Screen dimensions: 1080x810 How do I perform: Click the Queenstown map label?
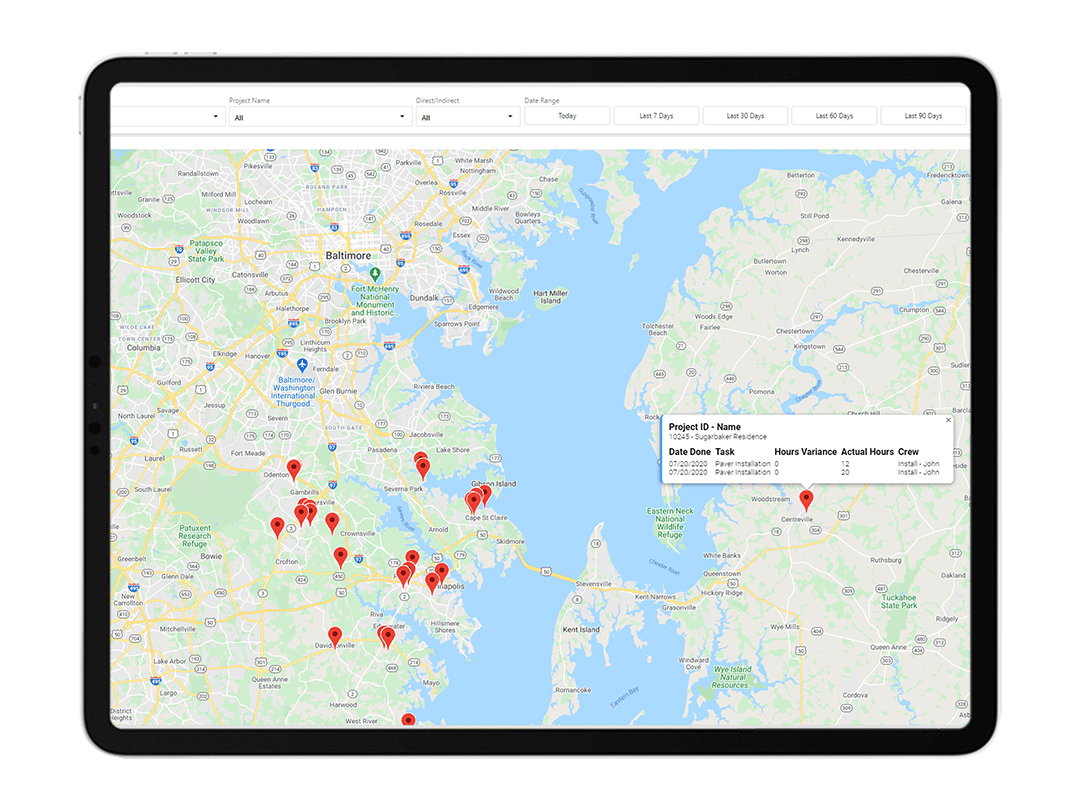click(x=722, y=574)
